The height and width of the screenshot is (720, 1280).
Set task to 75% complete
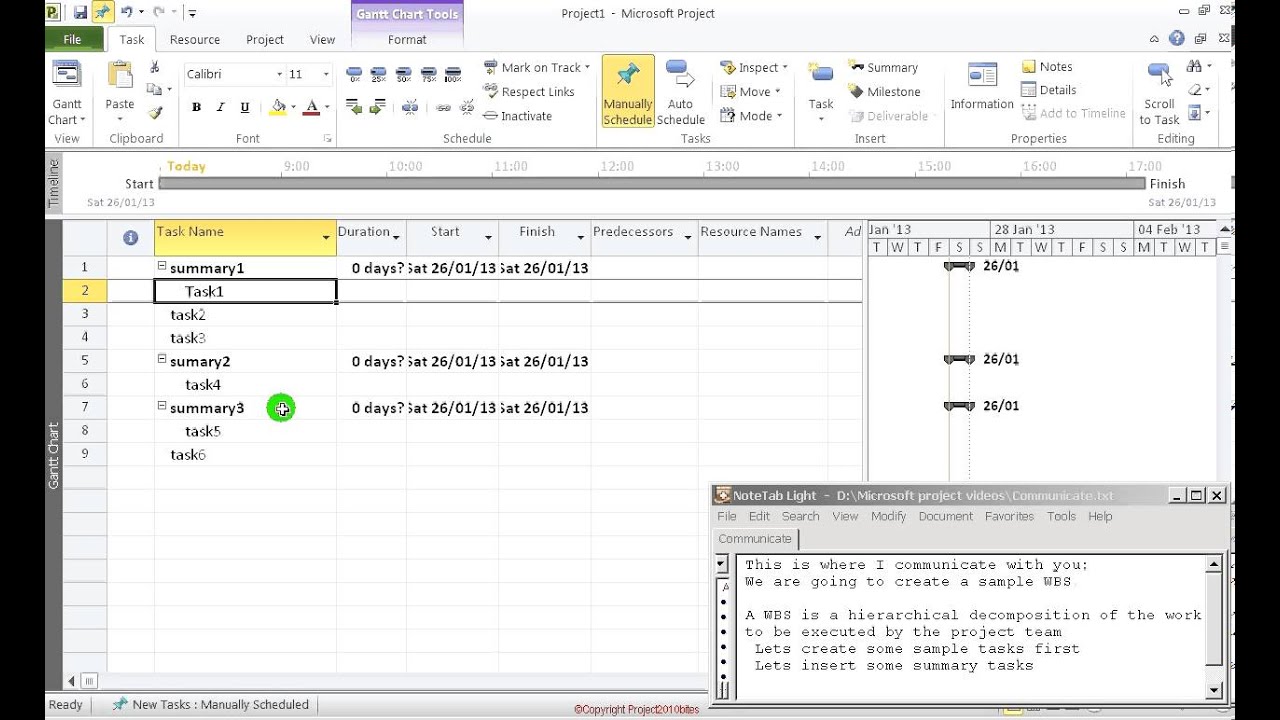[x=428, y=74]
